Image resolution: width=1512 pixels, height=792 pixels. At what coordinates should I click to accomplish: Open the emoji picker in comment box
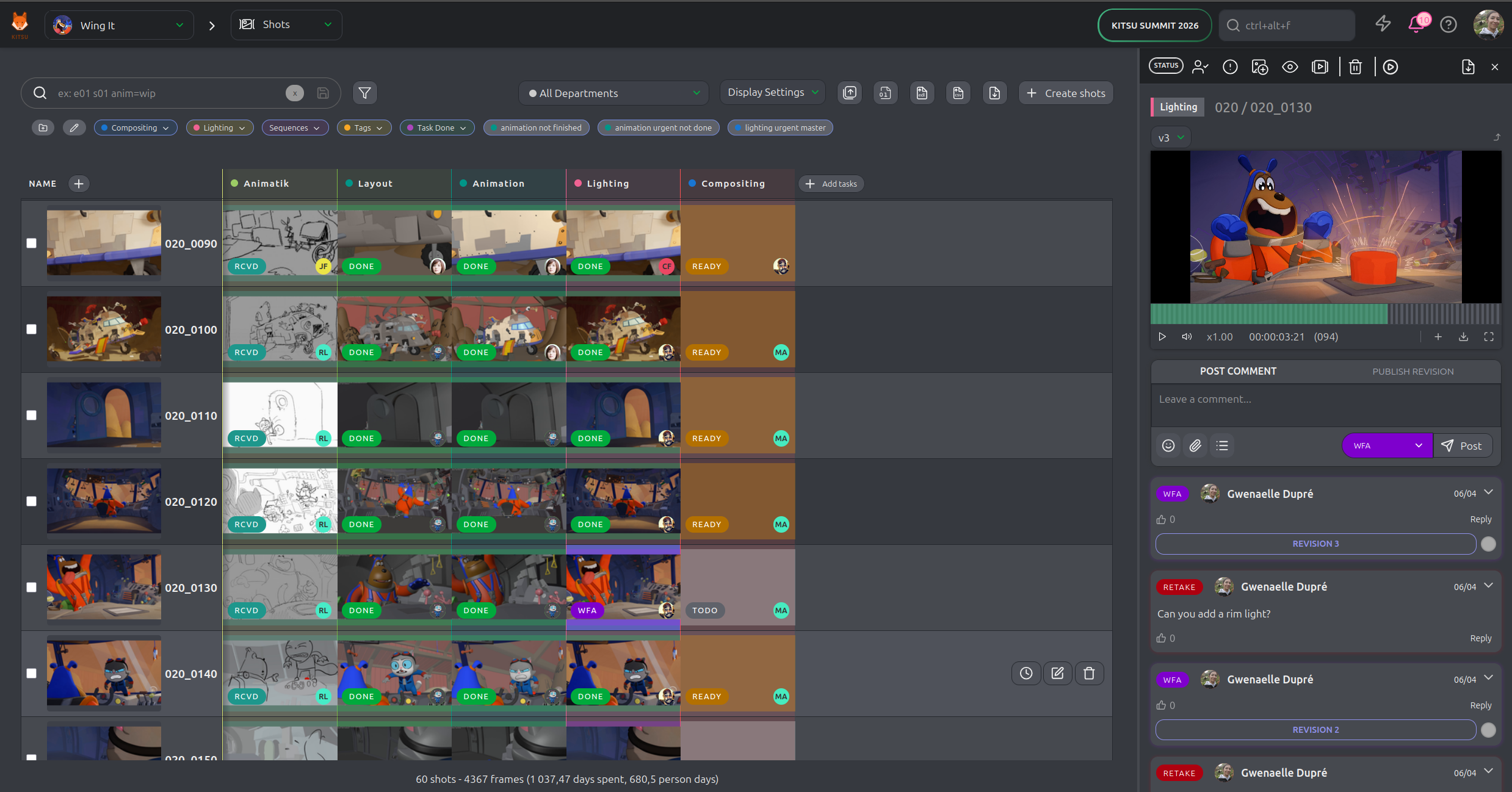[x=1168, y=445]
